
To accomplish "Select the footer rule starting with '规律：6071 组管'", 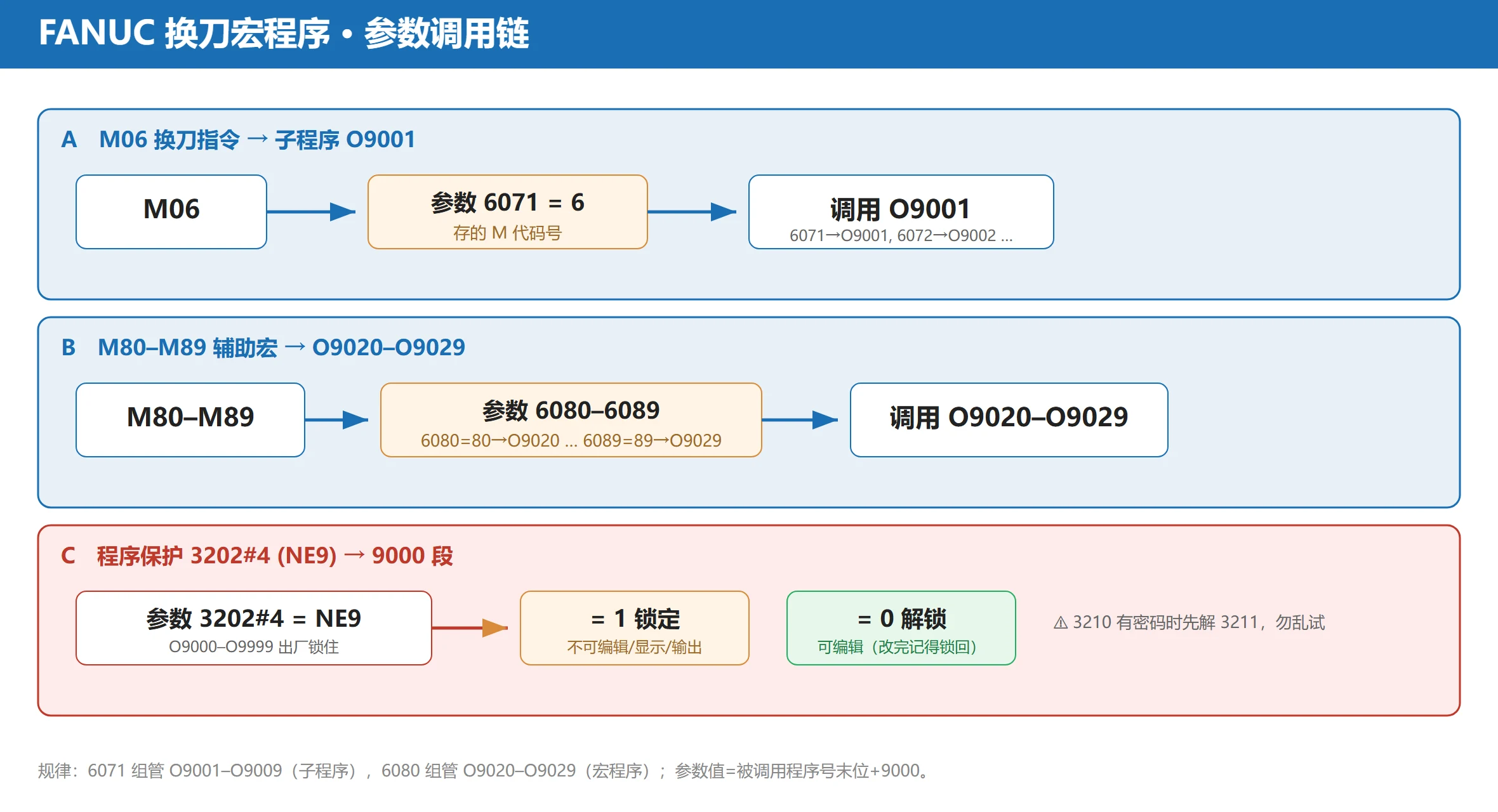I will [486, 771].
